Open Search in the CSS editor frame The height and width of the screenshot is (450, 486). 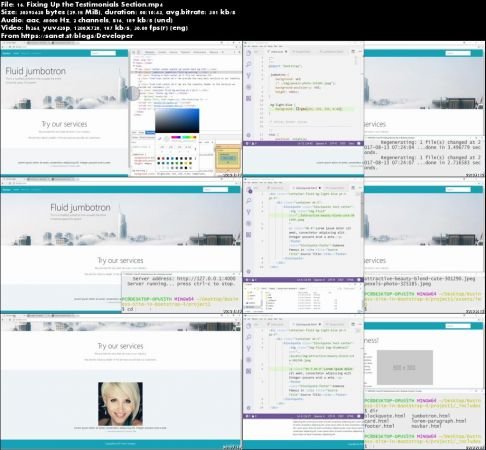[248, 64]
